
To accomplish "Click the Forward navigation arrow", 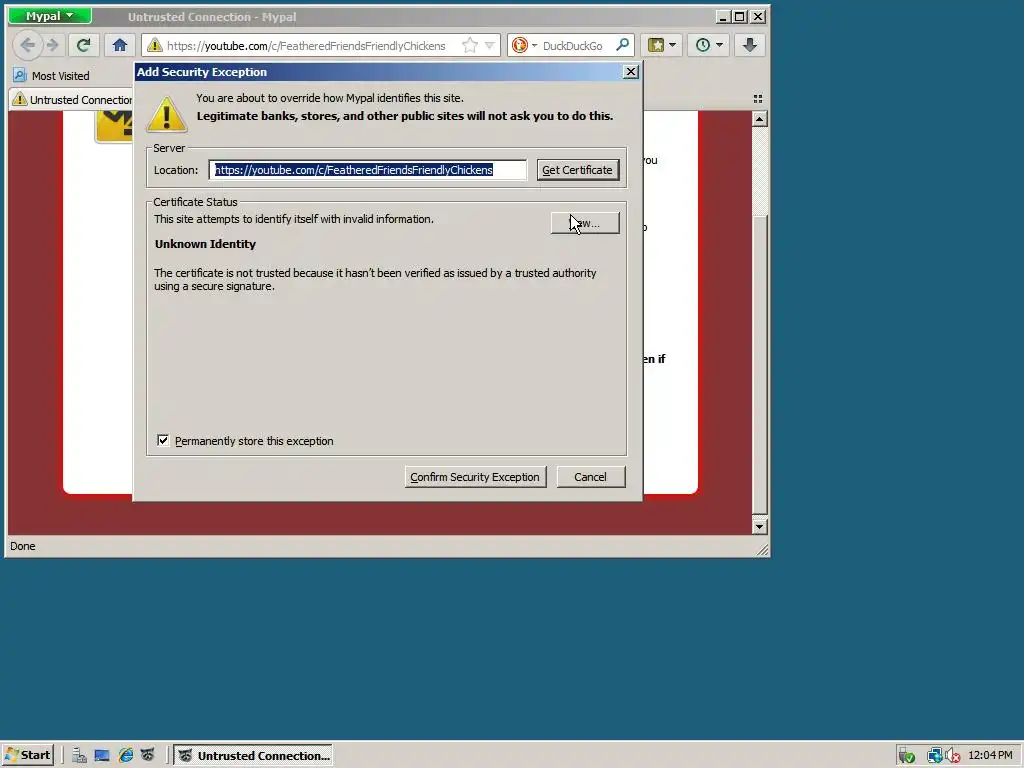I will pos(53,45).
